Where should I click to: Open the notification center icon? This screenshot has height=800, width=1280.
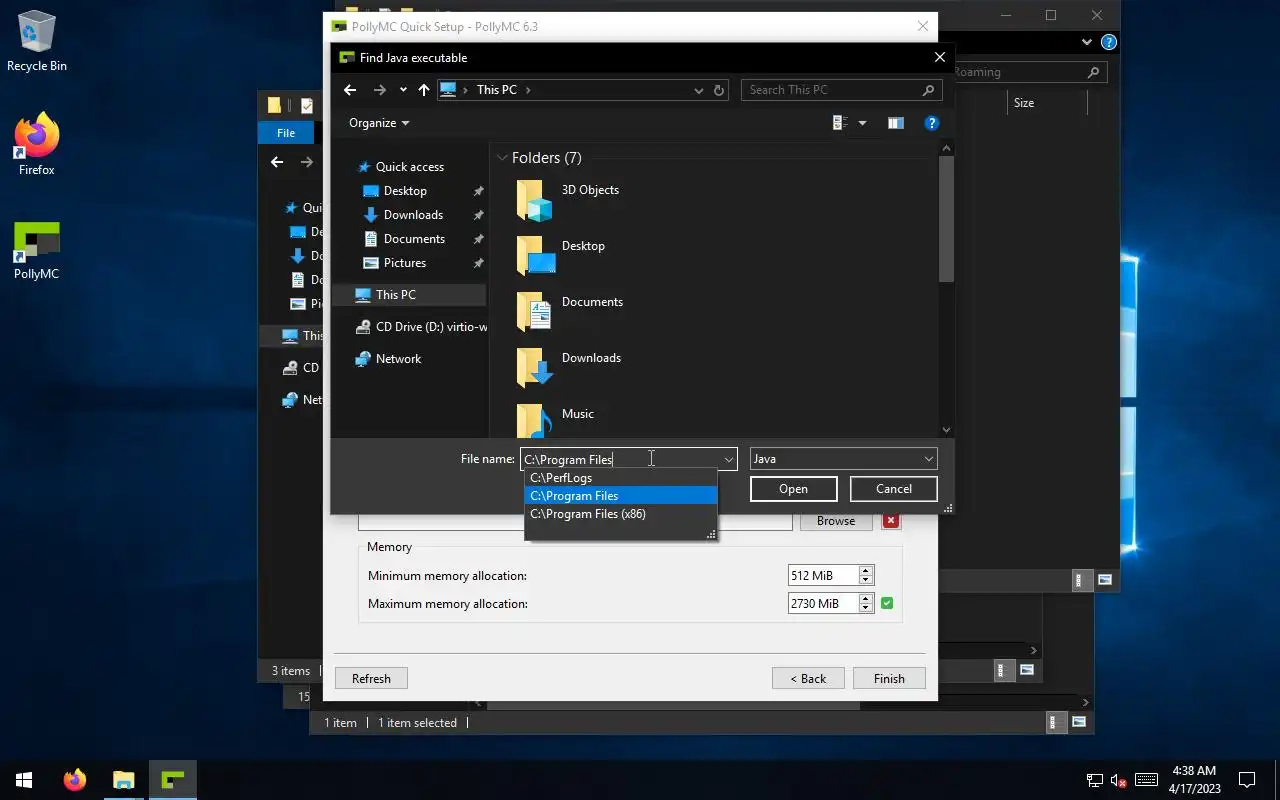point(1247,780)
